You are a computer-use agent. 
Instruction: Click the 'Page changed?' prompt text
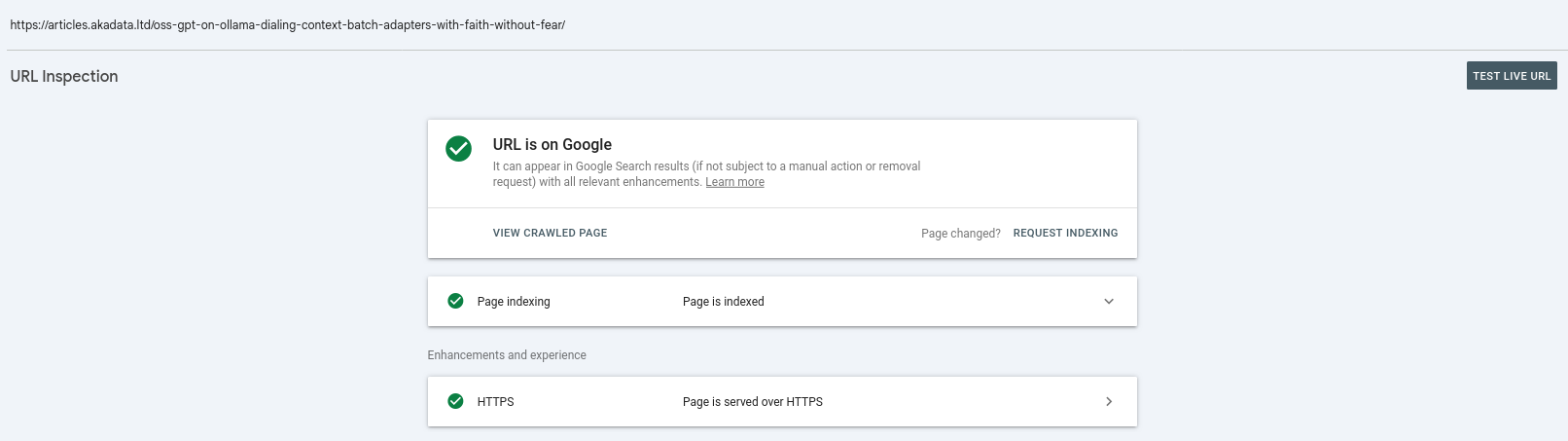(960, 234)
